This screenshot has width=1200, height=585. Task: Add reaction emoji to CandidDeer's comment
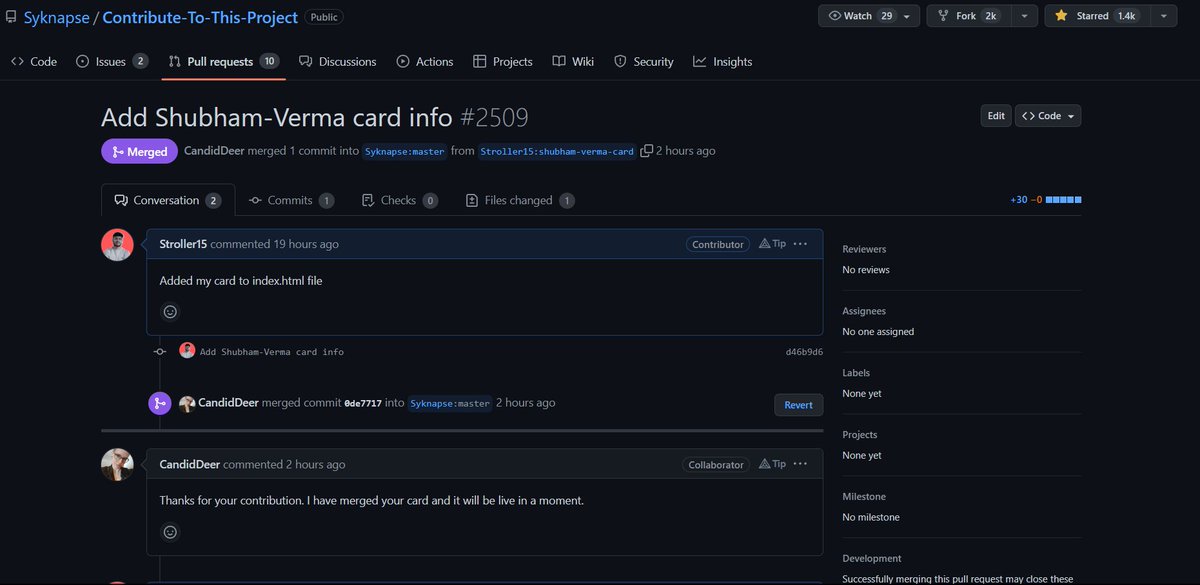tap(170, 532)
